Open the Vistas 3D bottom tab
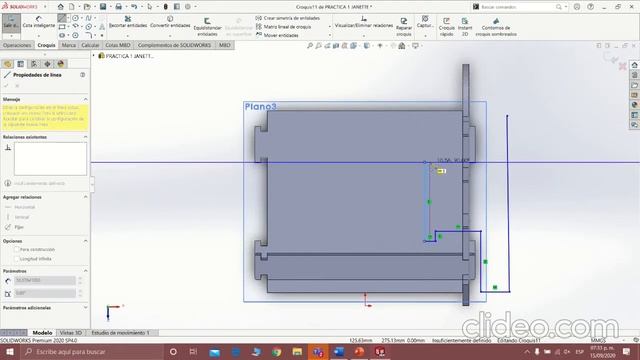 [71, 333]
